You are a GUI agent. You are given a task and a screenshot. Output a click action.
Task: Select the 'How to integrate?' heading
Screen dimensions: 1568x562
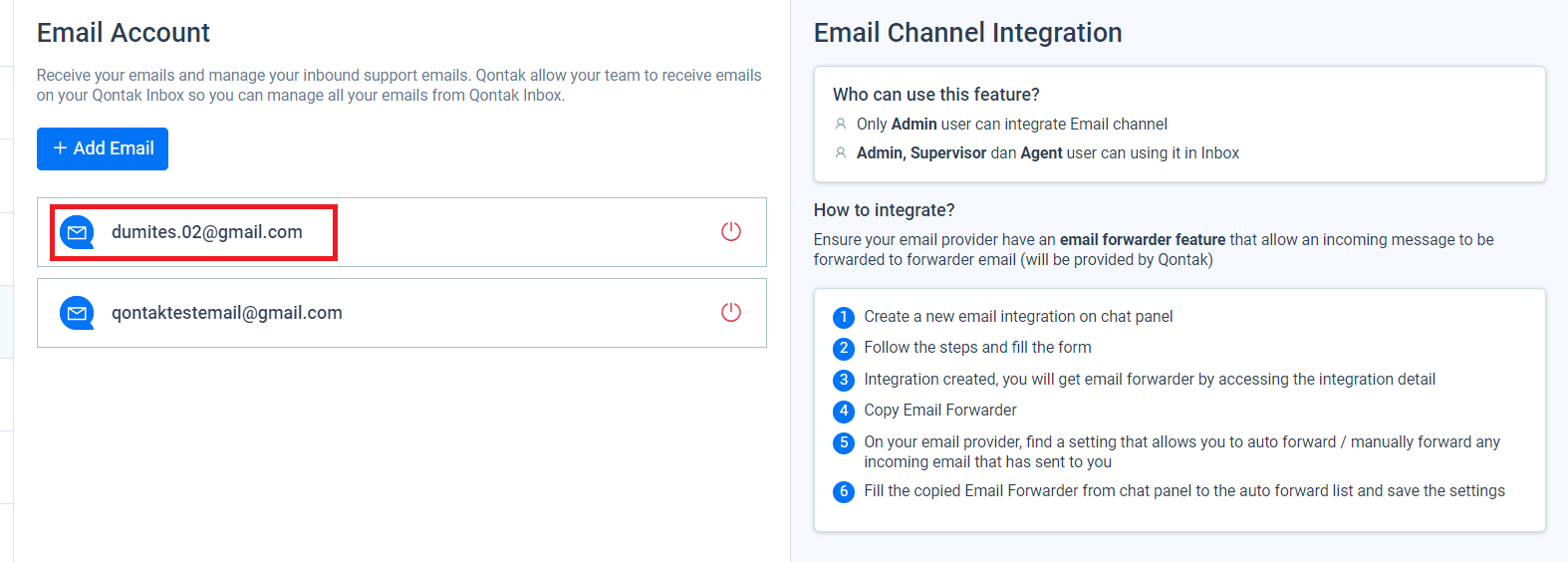click(884, 210)
